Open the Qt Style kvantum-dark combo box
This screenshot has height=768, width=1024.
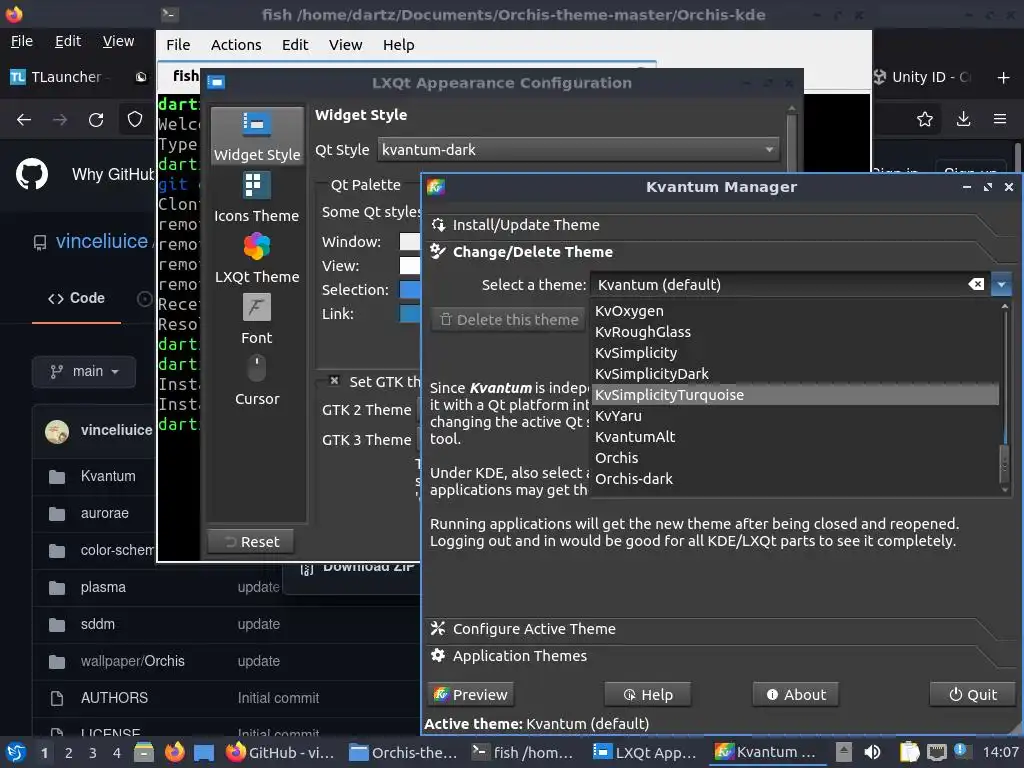point(579,150)
